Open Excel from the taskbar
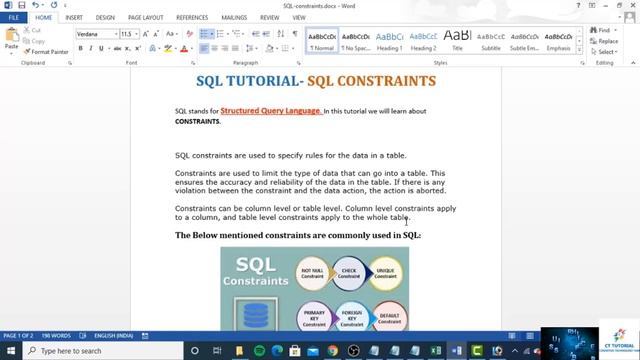 436,351
